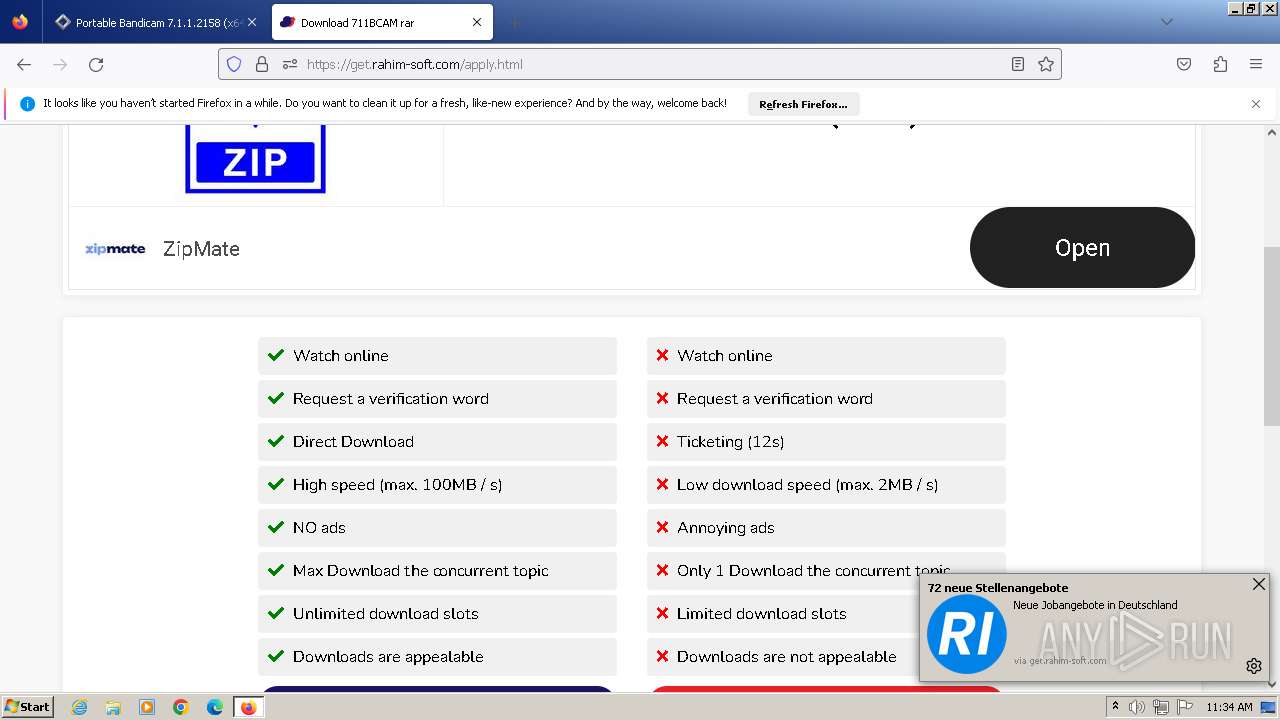Click 'Ticketing (12s)' row
The width and height of the screenshot is (1280, 720).
(x=826, y=442)
